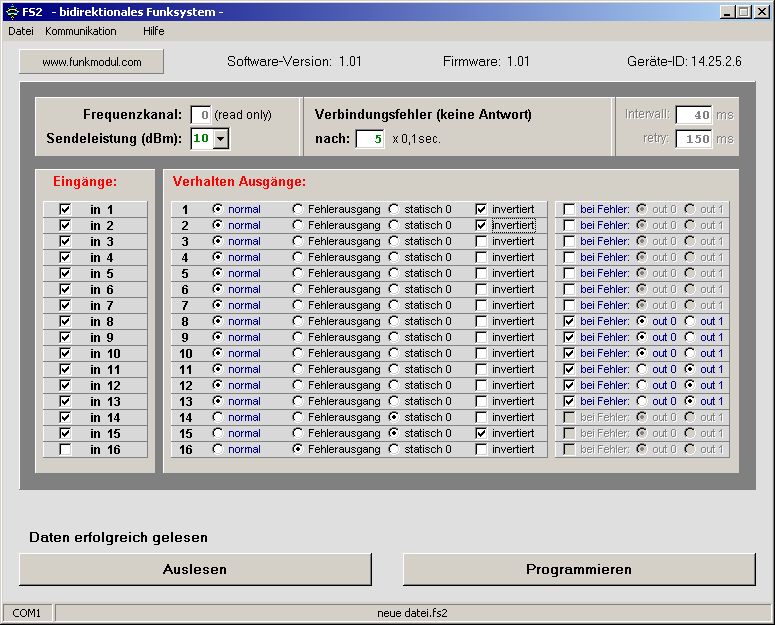The image size is (775, 625).
Task: Select statisch 0 for output 4
Action: pyautogui.click(x=394, y=257)
